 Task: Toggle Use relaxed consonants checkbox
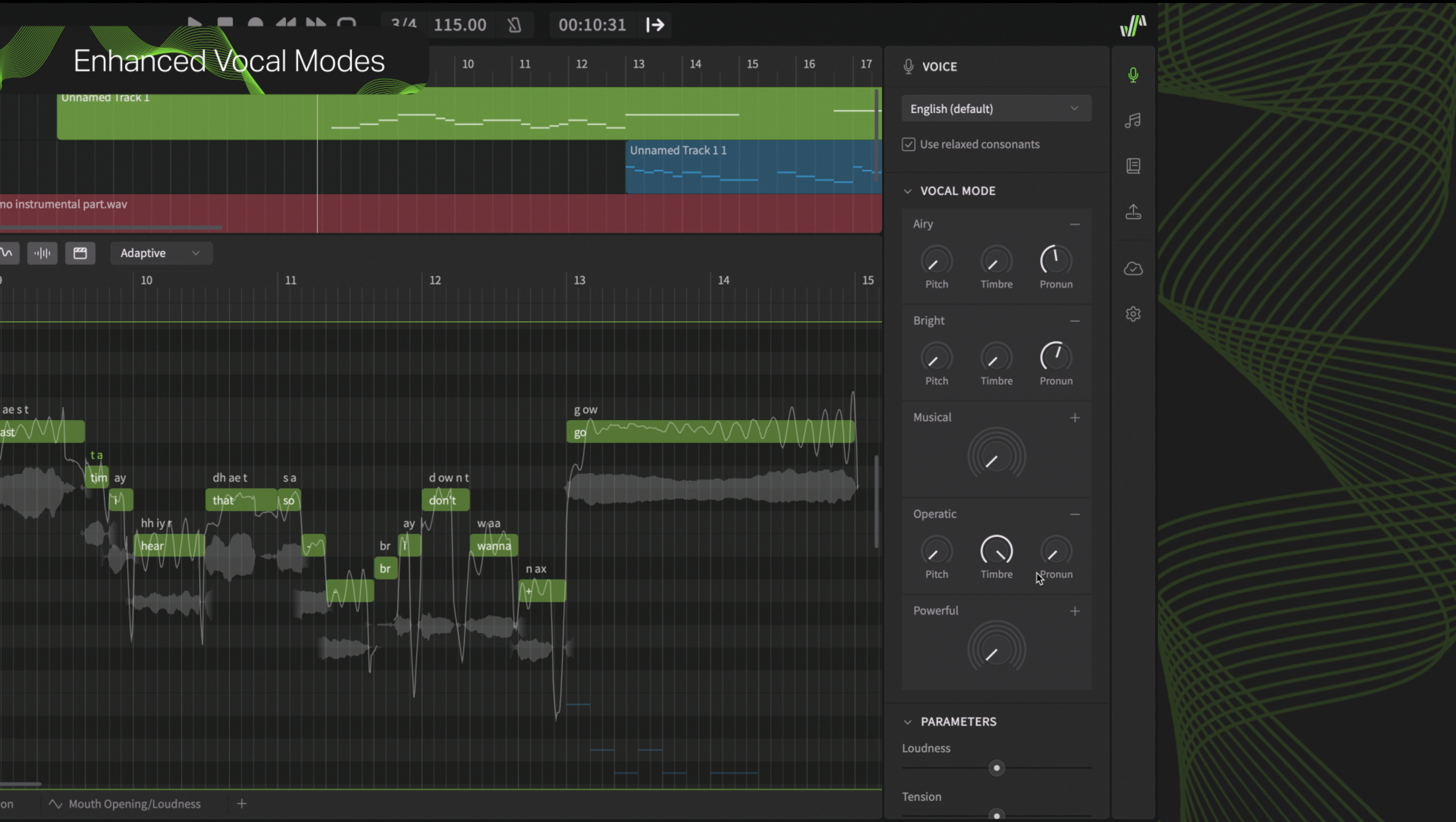click(908, 144)
